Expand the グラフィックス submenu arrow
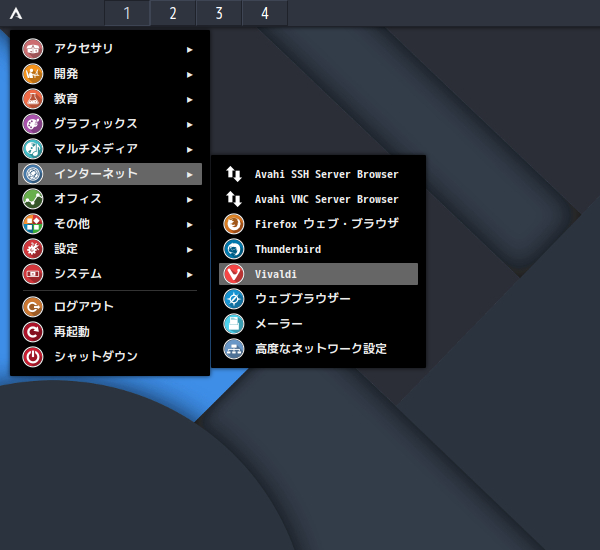The height and width of the screenshot is (550, 600). (x=189, y=125)
